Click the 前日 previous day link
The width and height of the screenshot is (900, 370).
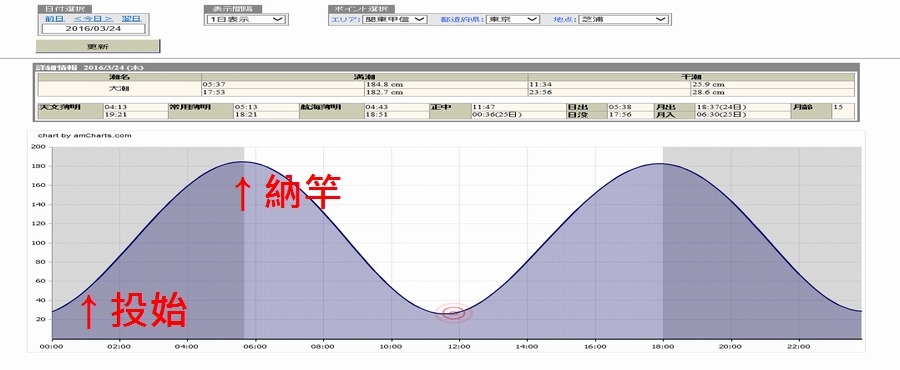point(51,19)
